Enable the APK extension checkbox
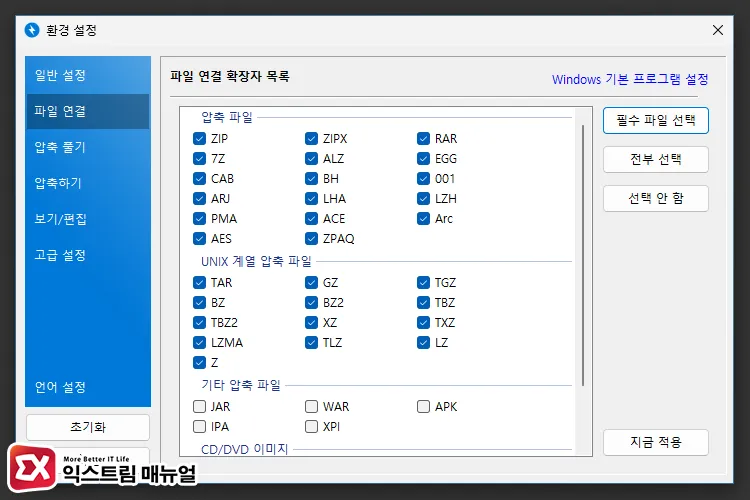The image size is (750, 500). click(x=423, y=407)
